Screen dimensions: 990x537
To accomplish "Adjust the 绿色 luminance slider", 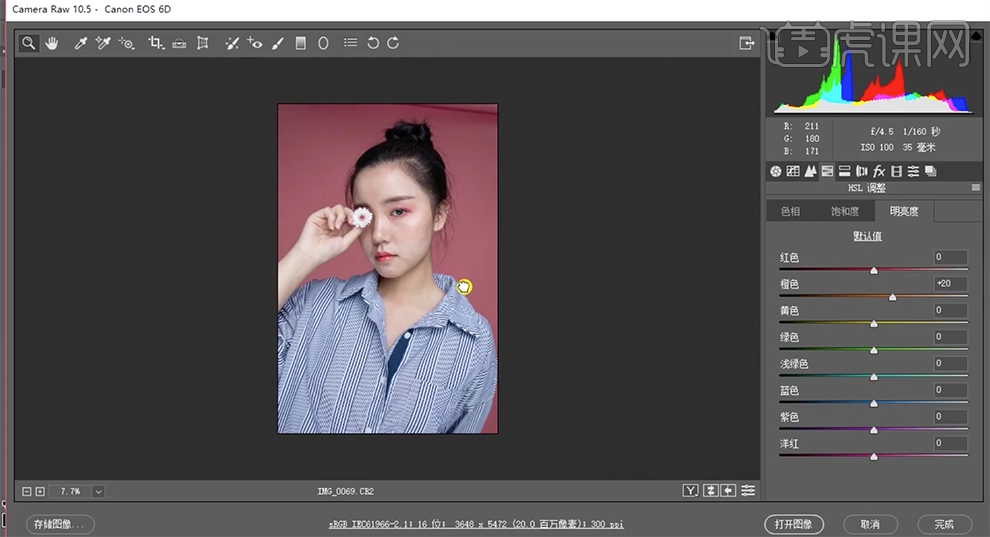I will 874,350.
